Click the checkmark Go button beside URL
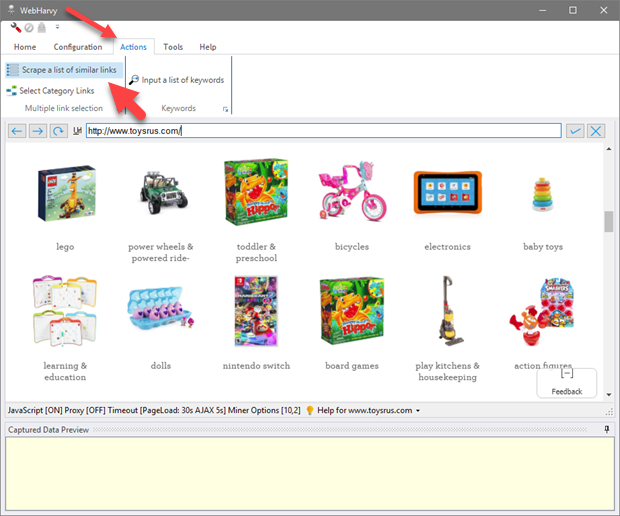This screenshot has width=620, height=516. tap(575, 131)
